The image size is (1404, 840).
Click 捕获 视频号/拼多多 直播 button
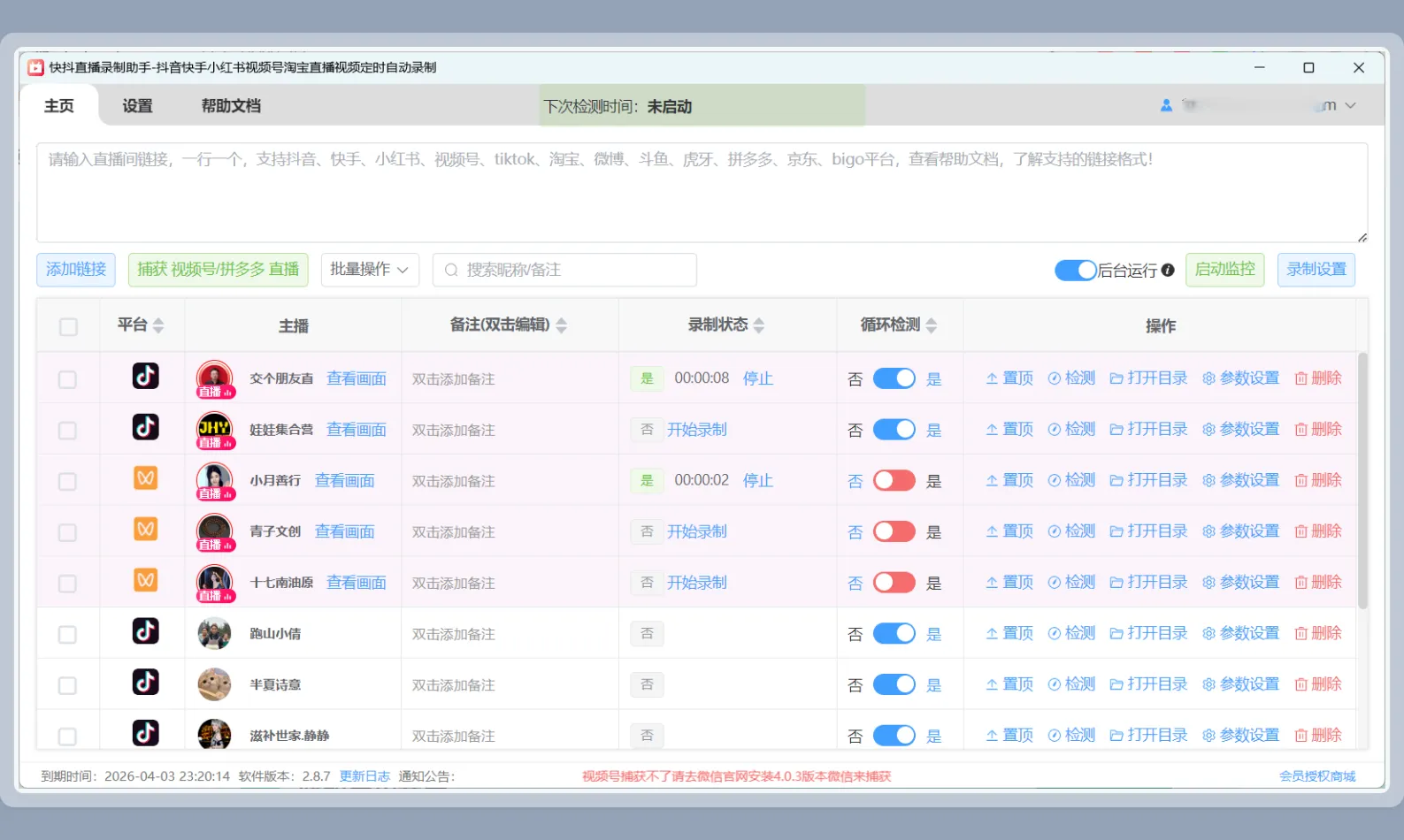219,270
